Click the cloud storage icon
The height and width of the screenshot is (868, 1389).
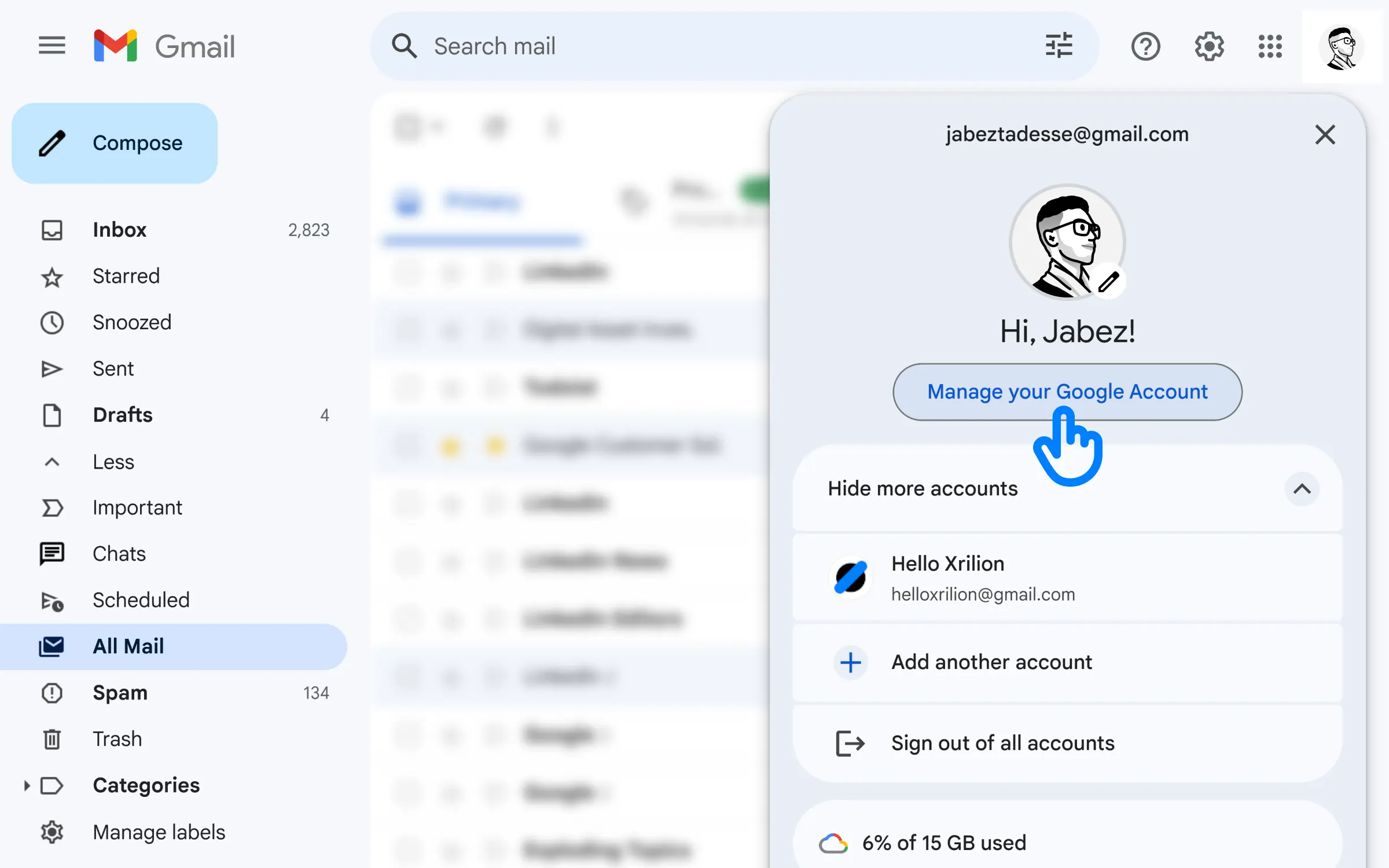click(x=833, y=843)
